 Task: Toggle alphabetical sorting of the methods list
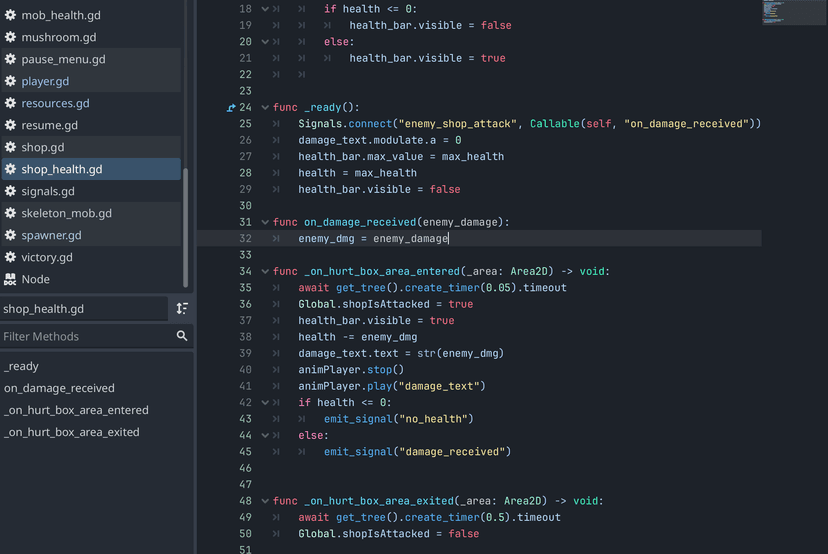(x=182, y=309)
